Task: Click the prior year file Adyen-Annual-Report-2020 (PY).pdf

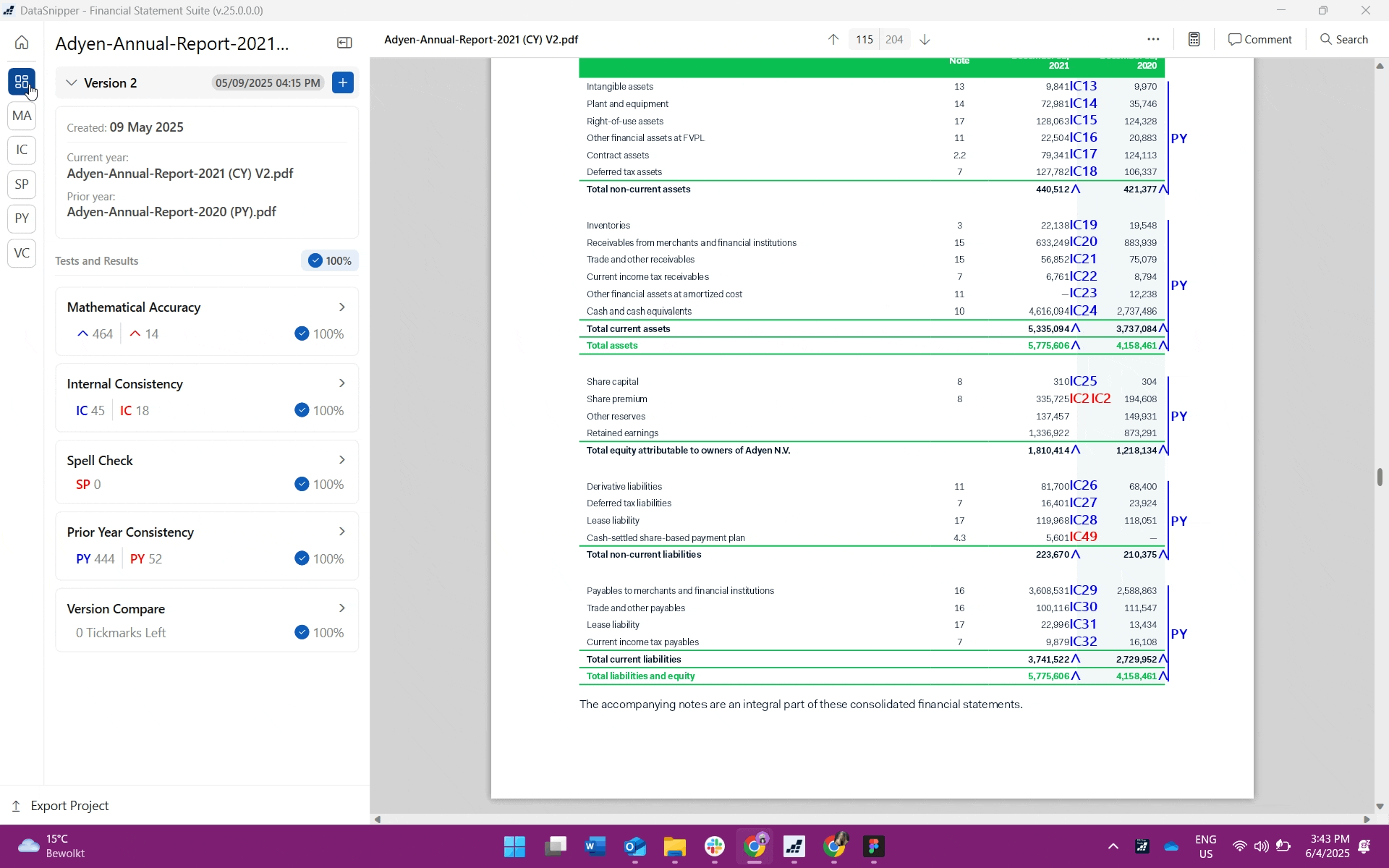Action: click(x=171, y=212)
